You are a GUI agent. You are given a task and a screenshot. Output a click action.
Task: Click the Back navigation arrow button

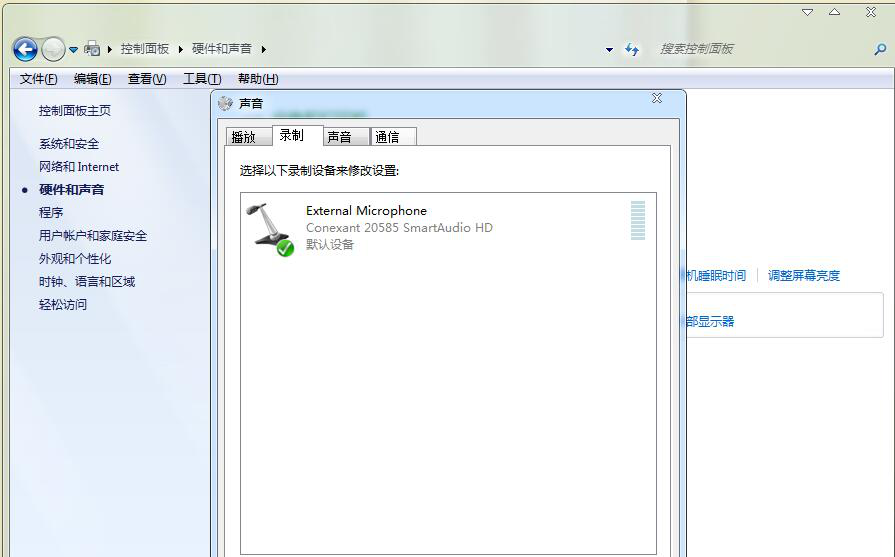25,49
